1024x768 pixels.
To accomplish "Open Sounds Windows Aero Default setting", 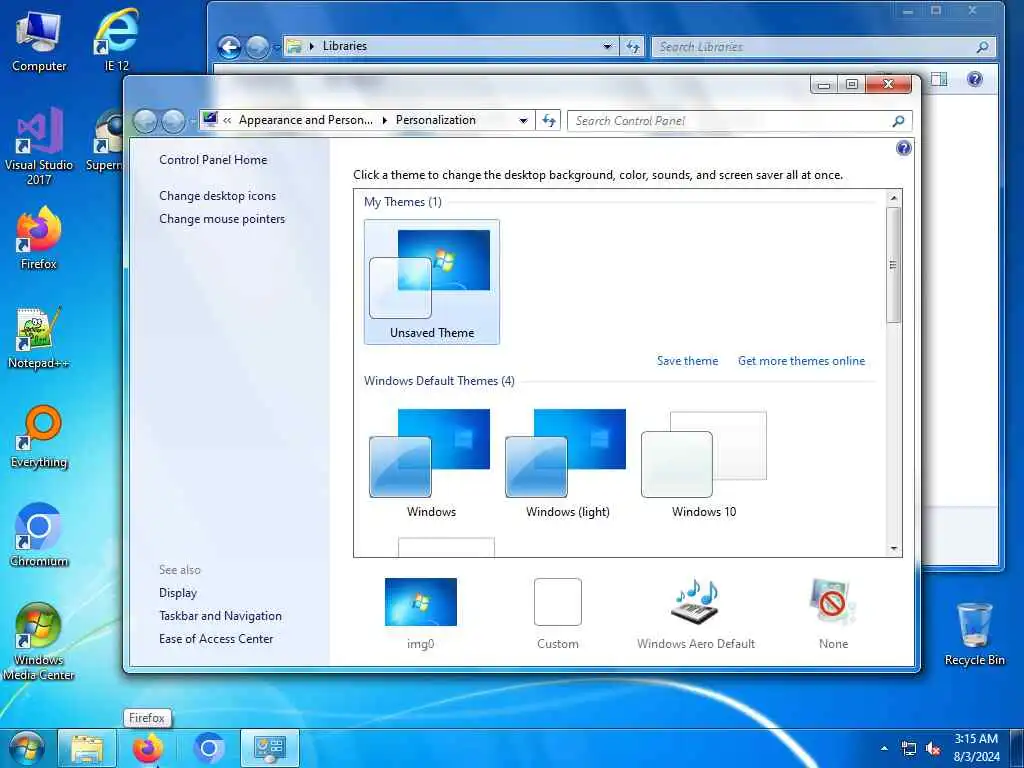I will click(x=696, y=614).
